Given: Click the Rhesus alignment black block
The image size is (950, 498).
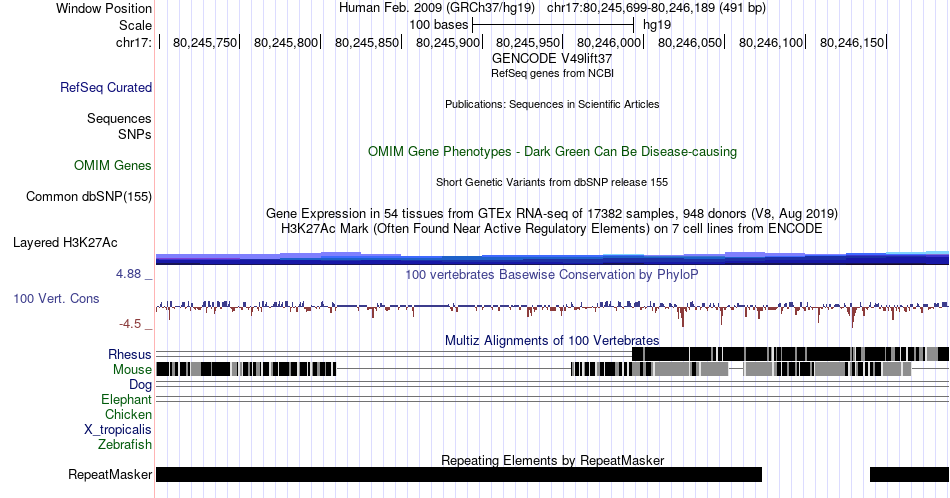Looking at the screenshot, I should [790, 354].
